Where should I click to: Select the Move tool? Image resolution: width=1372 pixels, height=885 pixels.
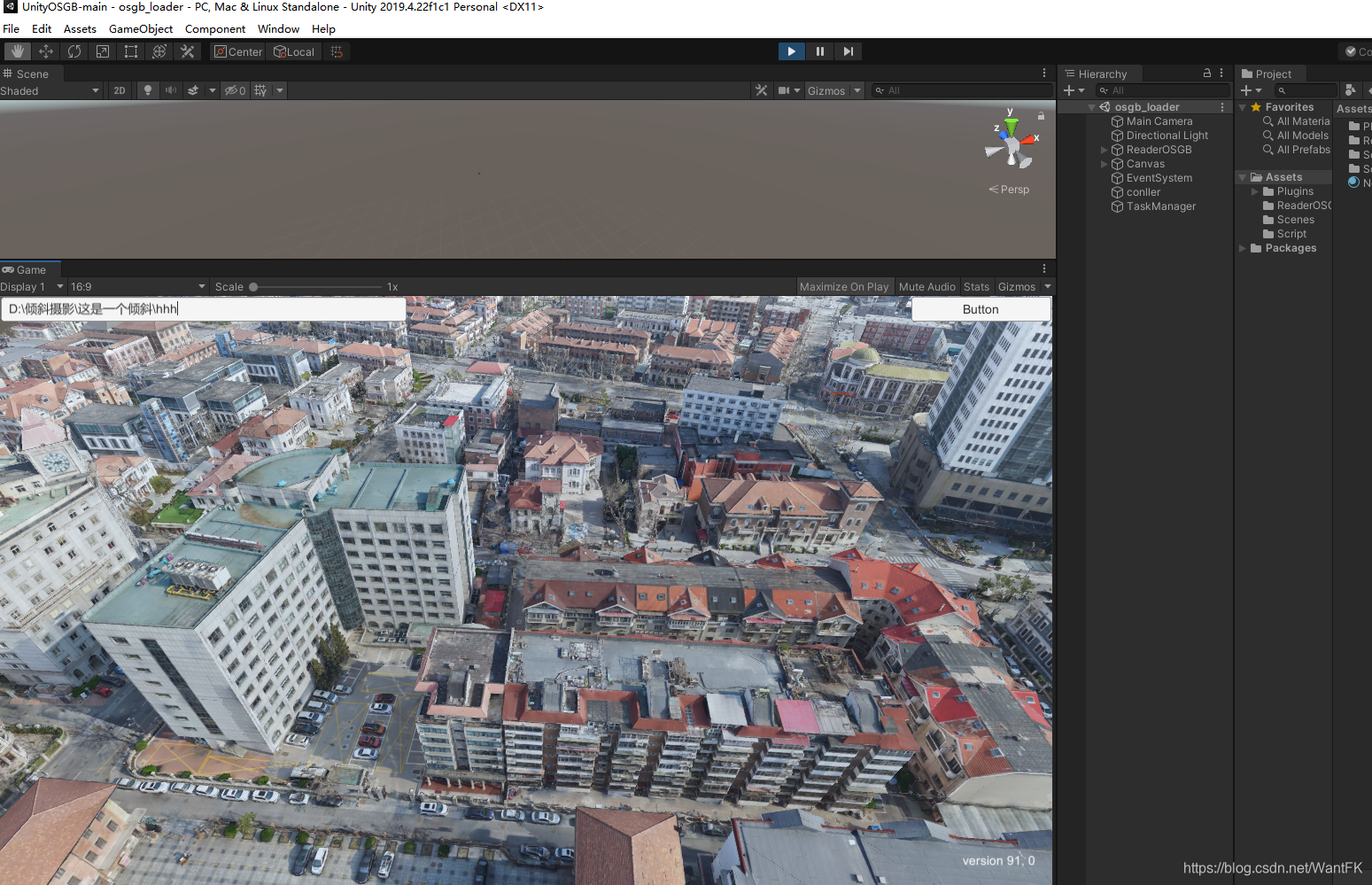pyautogui.click(x=46, y=51)
